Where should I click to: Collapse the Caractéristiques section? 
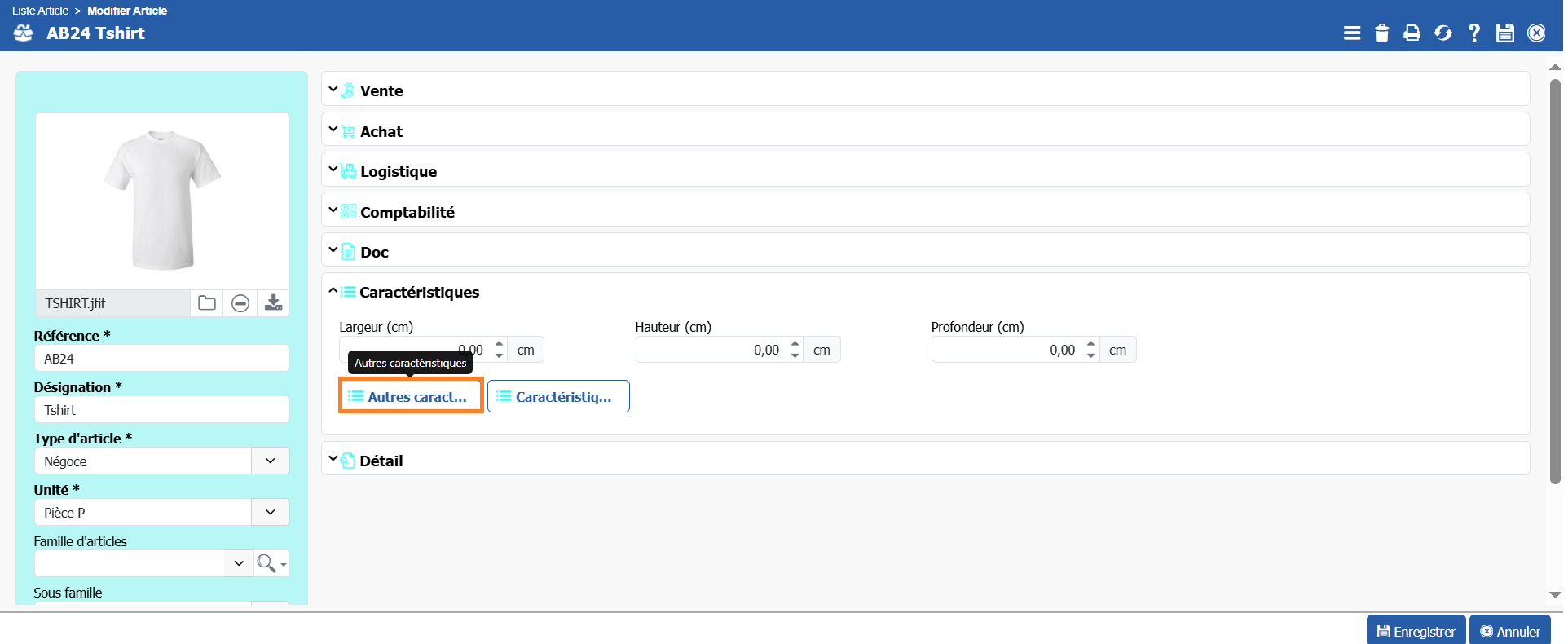pyautogui.click(x=419, y=292)
